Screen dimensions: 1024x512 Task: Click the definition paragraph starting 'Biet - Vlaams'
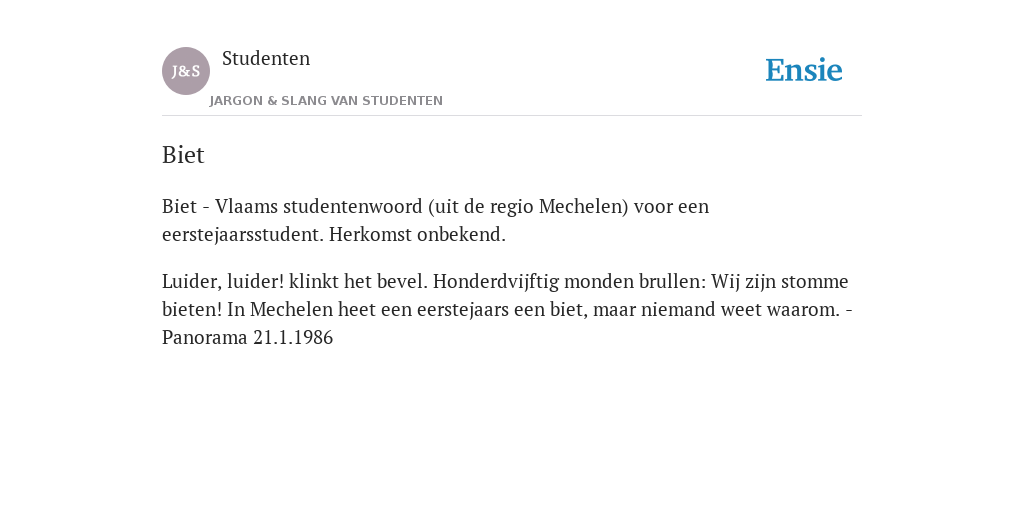pyautogui.click(x=436, y=220)
